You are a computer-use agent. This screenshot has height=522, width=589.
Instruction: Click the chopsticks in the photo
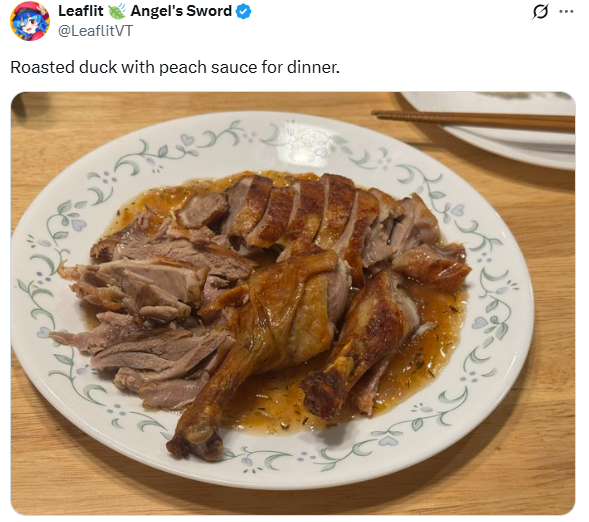473,120
